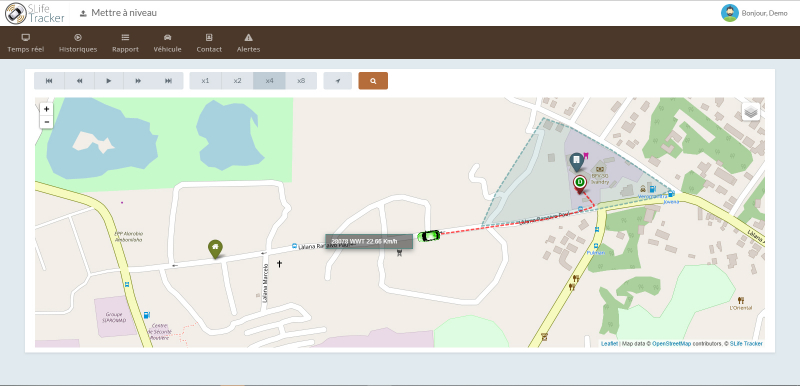Viewport: 800px width, 386px height.
Task: Click the green car marker on map
Action: coord(429,236)
